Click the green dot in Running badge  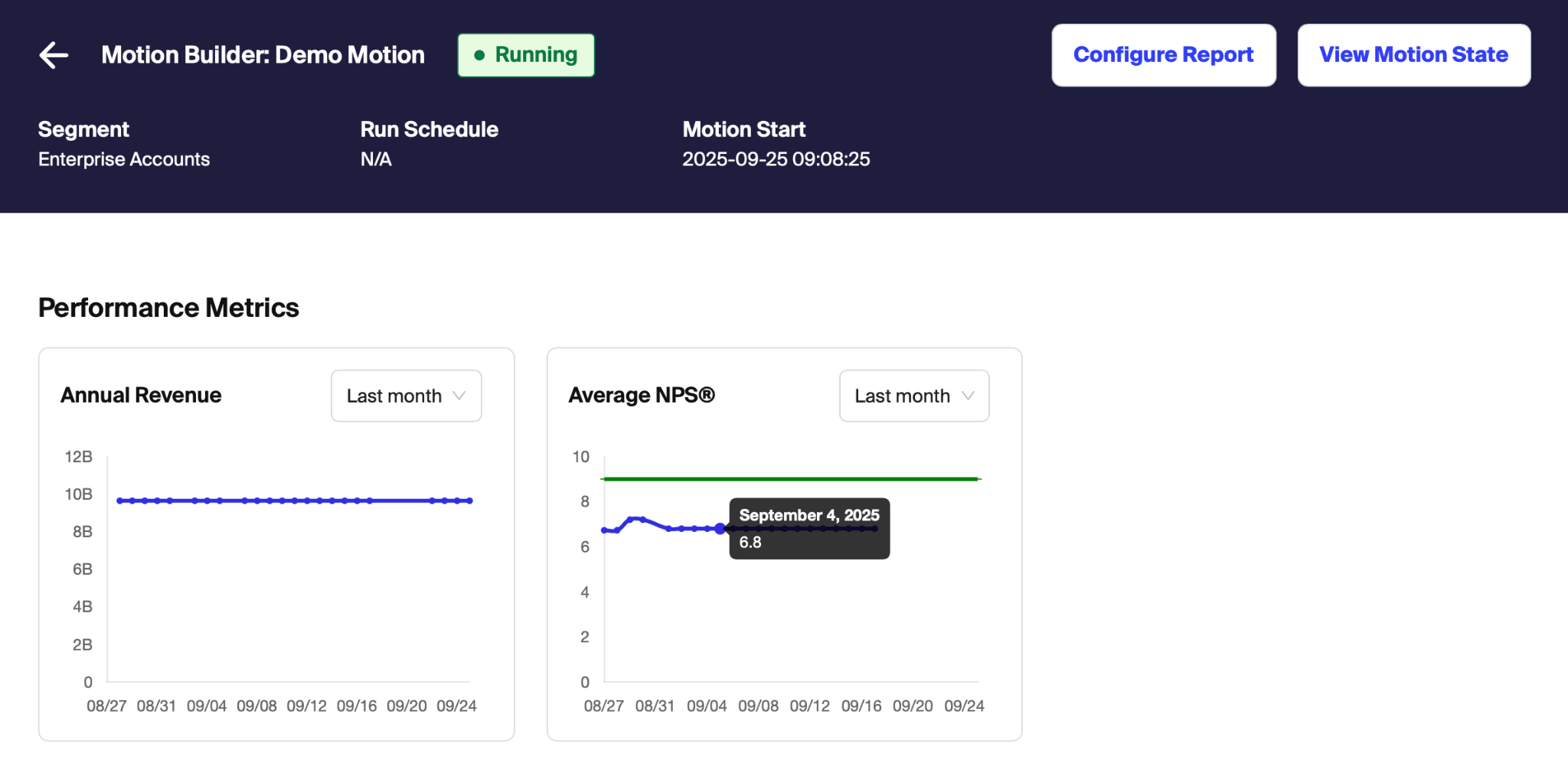[x=479, y=55]
